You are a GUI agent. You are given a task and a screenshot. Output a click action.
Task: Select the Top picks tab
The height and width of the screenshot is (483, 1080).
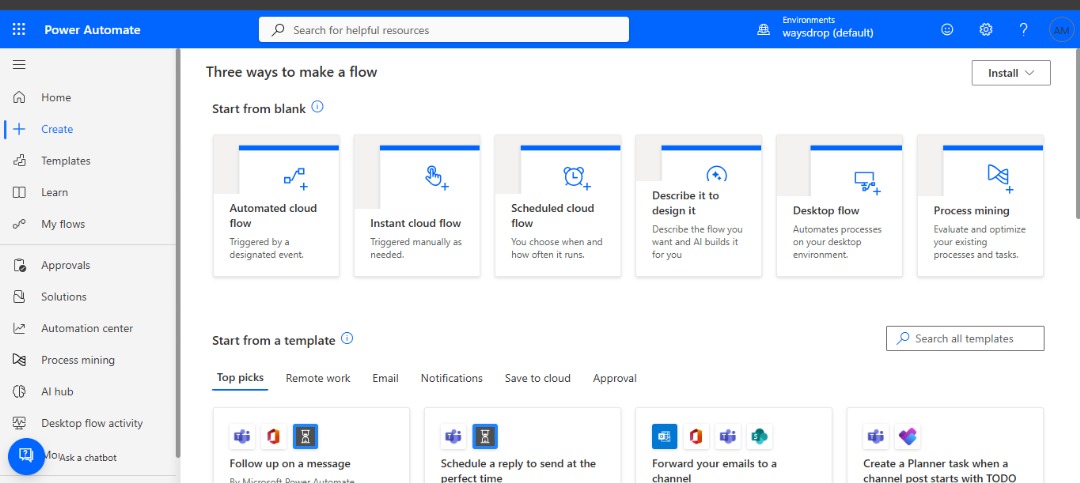point(240,378)
